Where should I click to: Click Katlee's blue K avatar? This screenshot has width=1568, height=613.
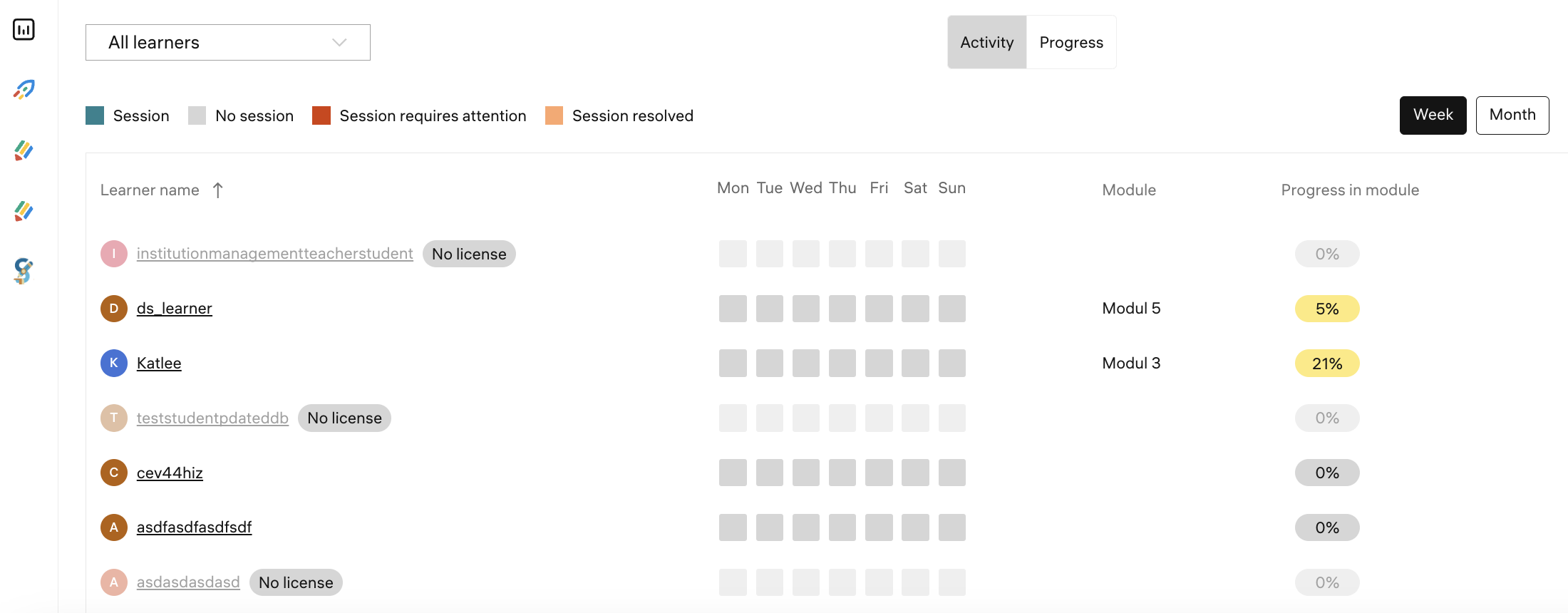pyautogui.click(x=113, y=364)
